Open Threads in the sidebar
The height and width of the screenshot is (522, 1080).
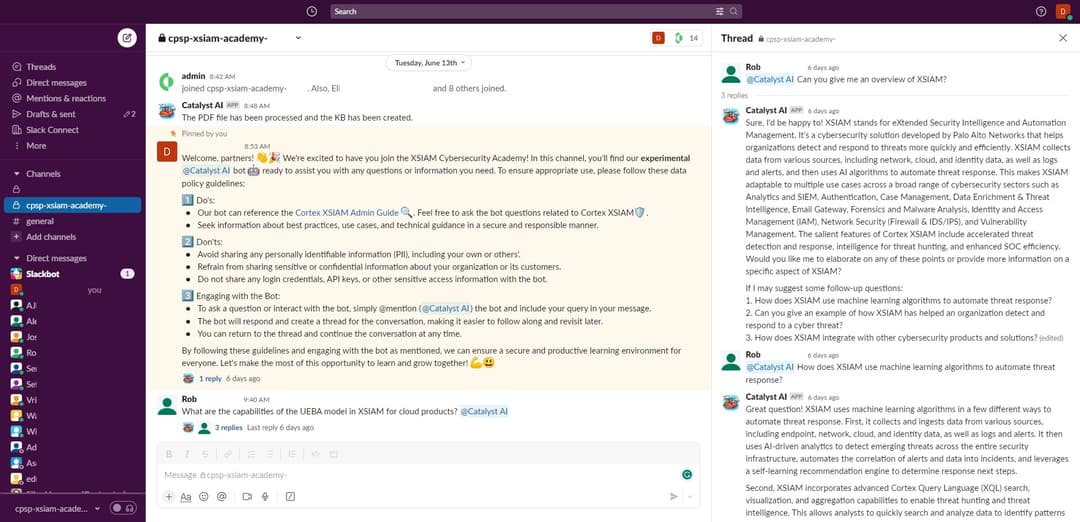[40, 67]
